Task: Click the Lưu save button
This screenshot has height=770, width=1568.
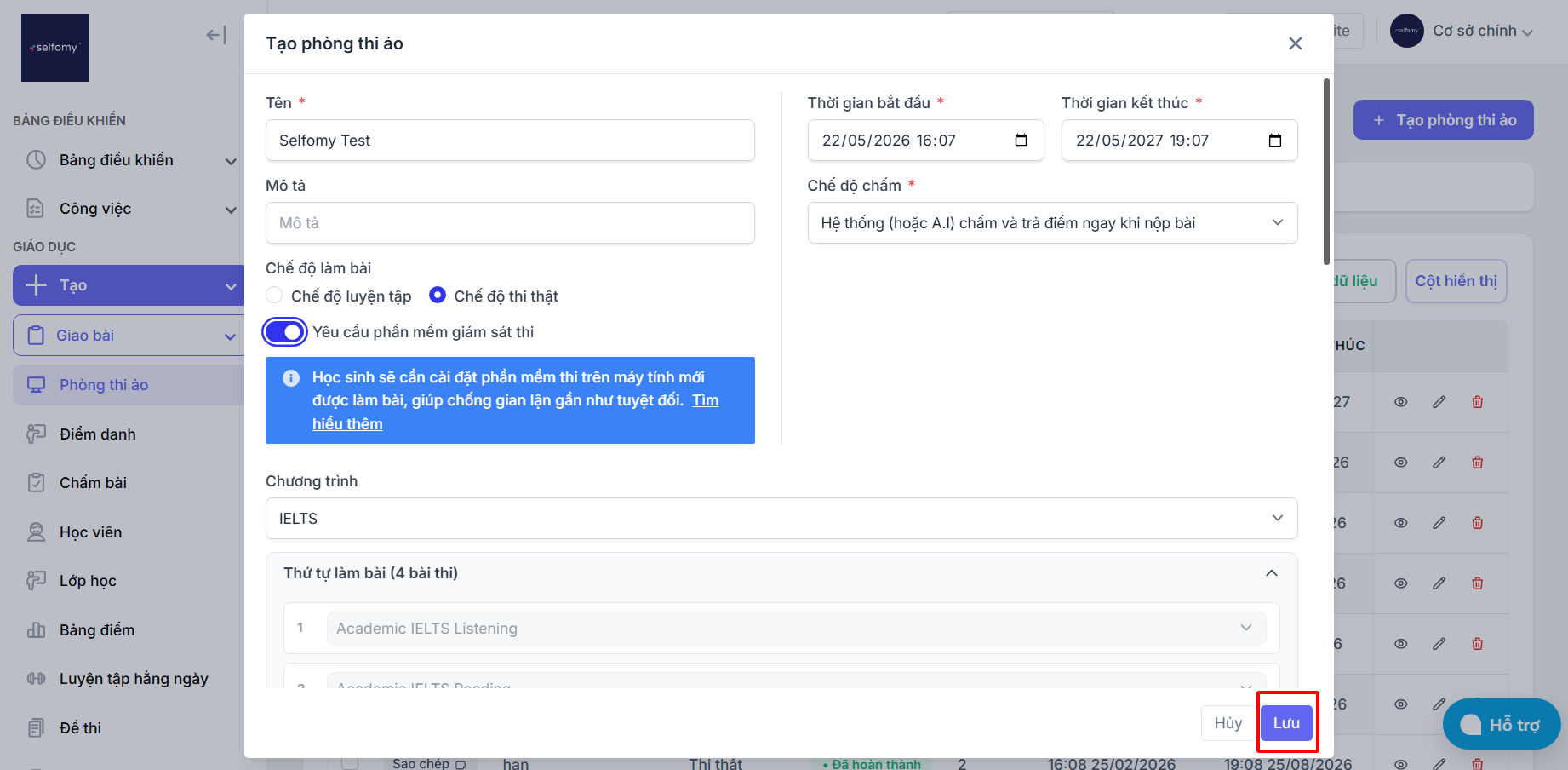Action: (x=1286, y=723)
